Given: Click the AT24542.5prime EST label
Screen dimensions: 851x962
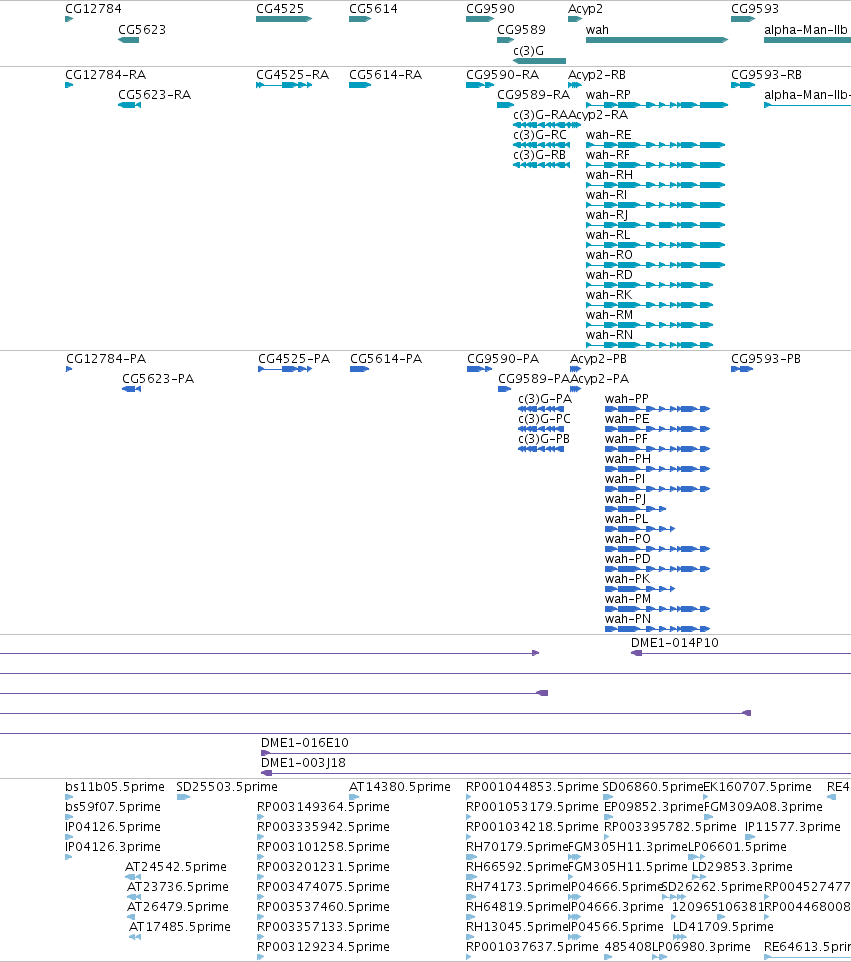Looking at the screenshot, I should tap(176, 866).
